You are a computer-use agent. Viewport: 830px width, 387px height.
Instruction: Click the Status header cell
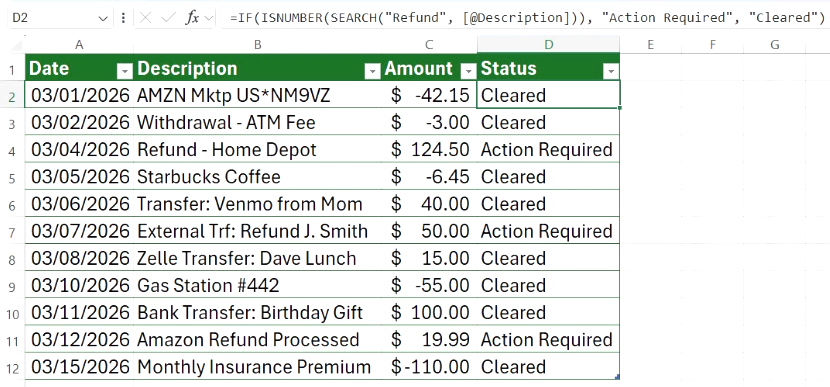point(548,68)
